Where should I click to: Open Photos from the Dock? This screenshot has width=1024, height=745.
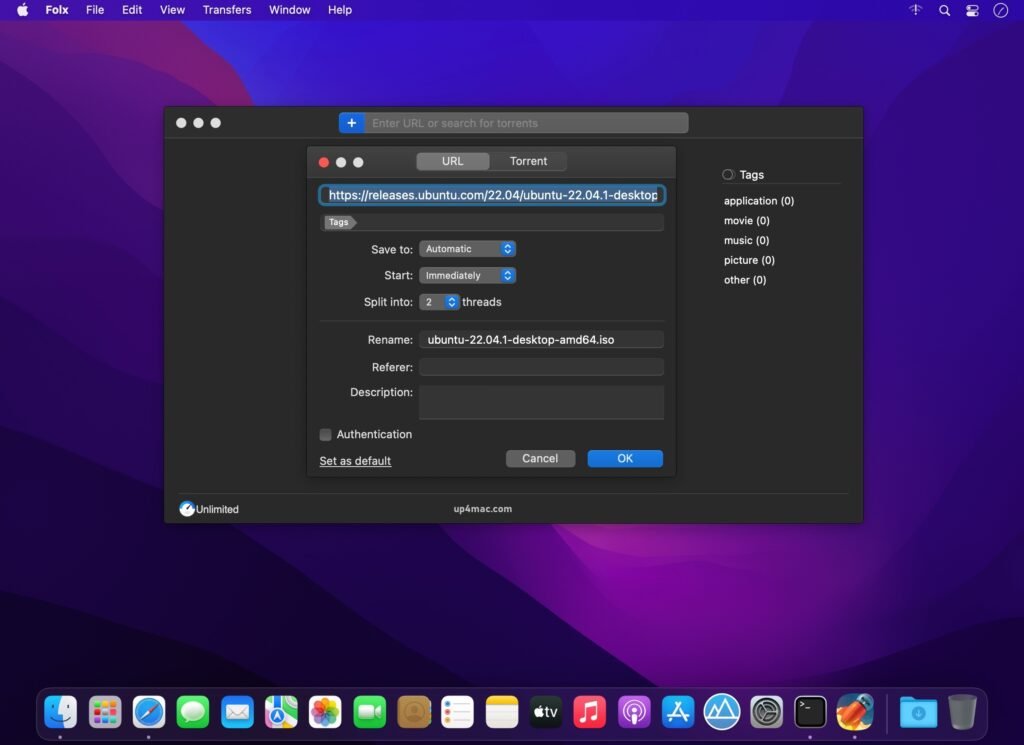[x=325, y=712]
